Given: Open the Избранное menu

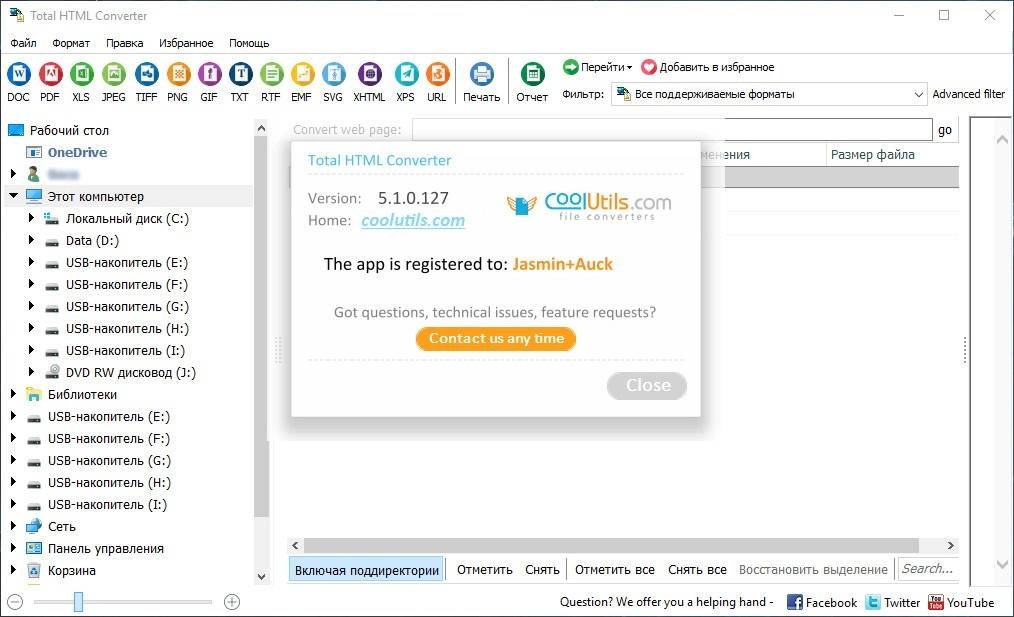Looking at the screenshot, I should (x=186, y=43).
